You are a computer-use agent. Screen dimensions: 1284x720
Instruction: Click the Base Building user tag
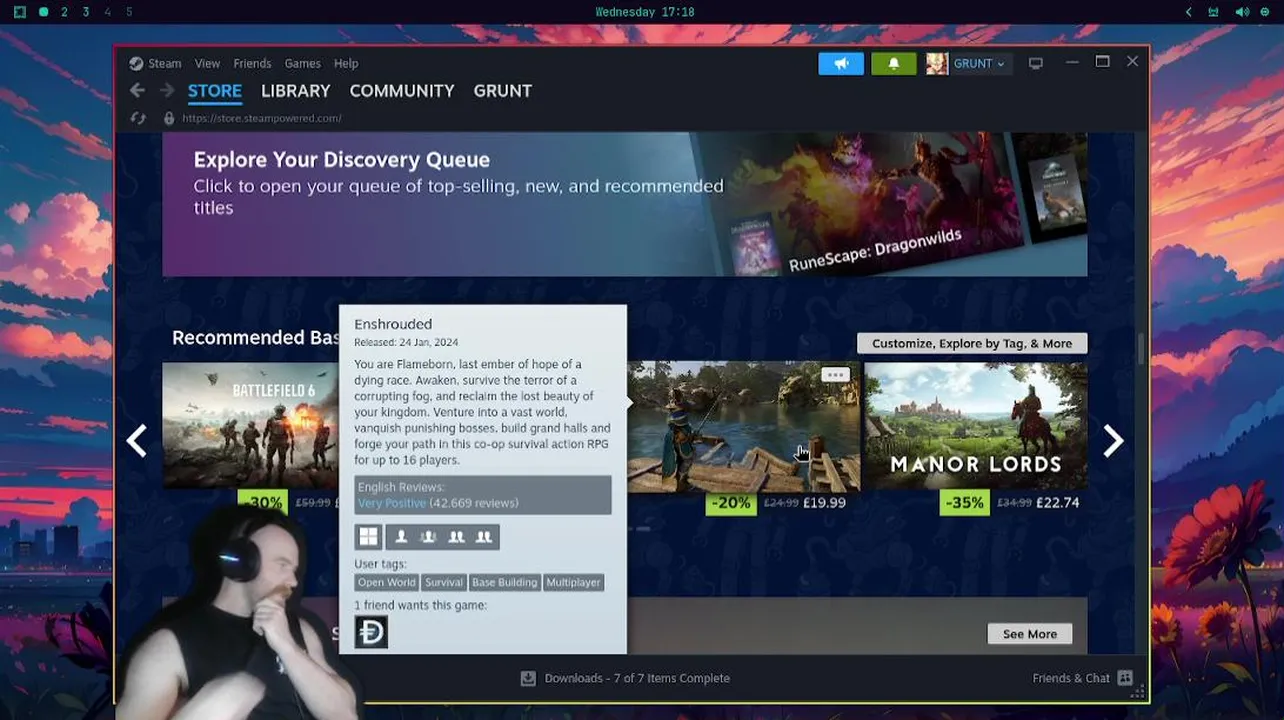(504, 582)
